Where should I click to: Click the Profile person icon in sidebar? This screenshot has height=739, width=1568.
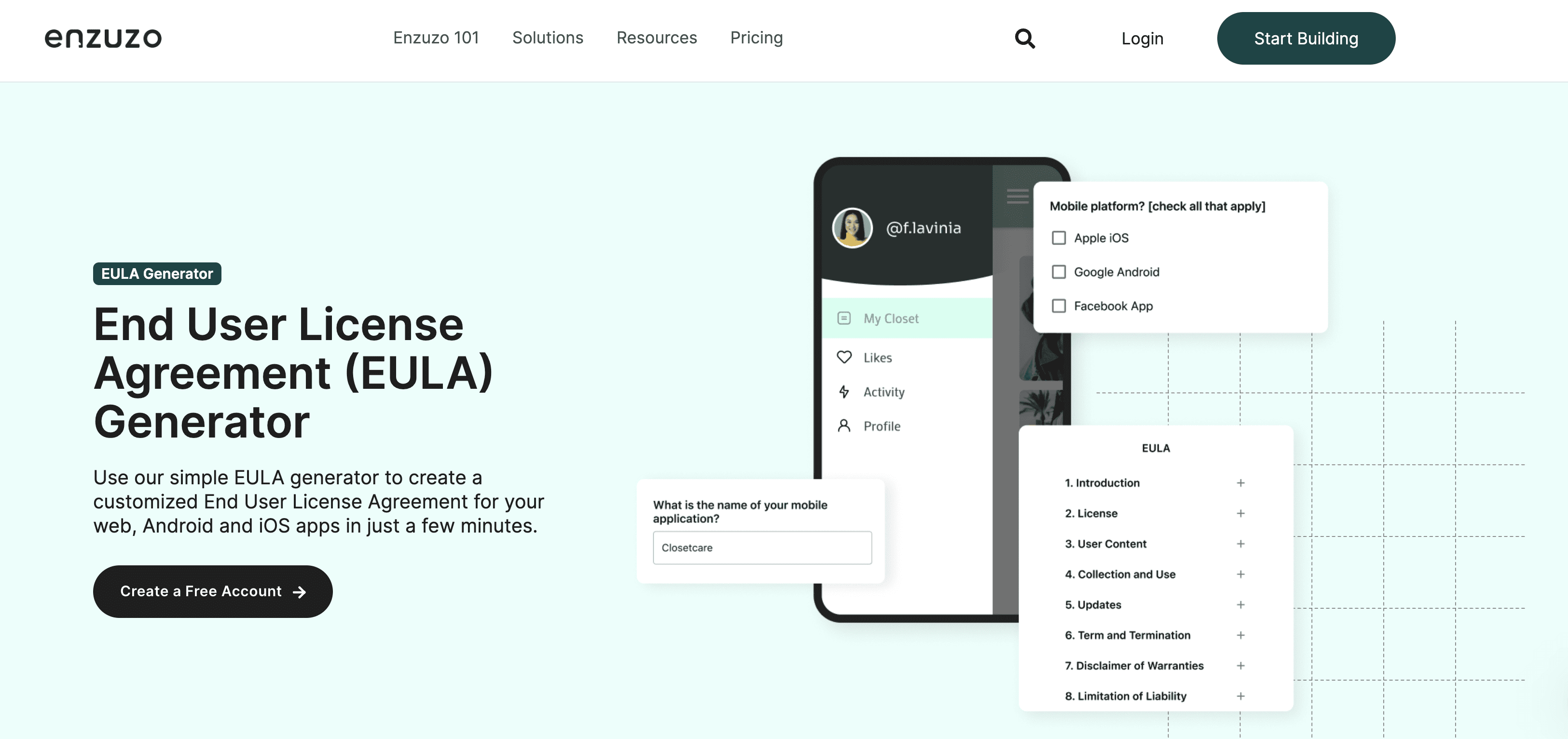pyautogui.click(x=844, y=426)
